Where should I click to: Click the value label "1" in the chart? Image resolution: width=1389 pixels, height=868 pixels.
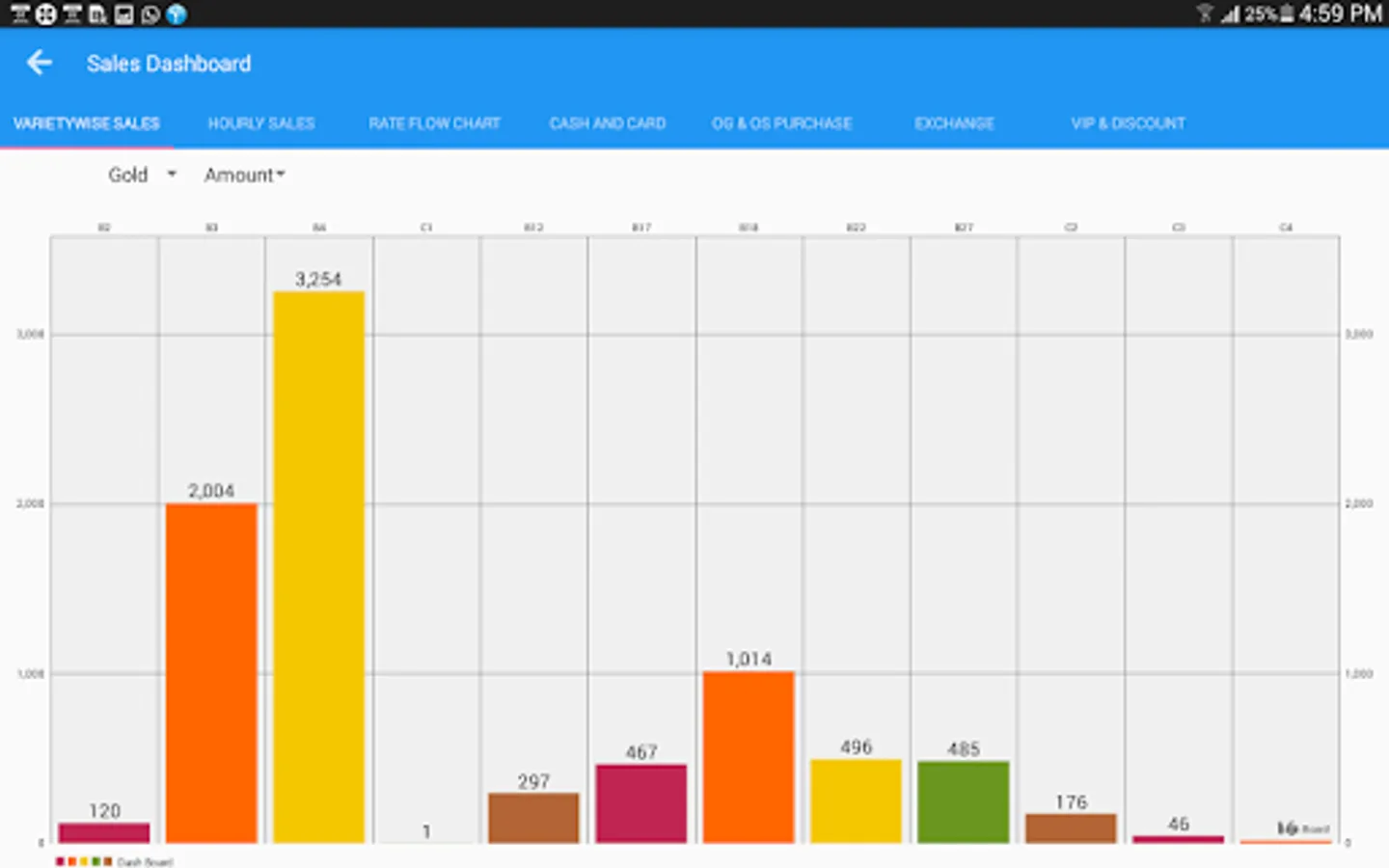coord(426,831)
